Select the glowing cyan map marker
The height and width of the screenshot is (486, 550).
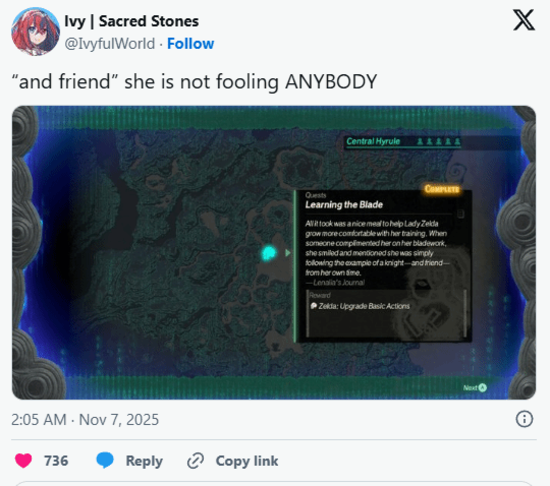pos(269,253)
